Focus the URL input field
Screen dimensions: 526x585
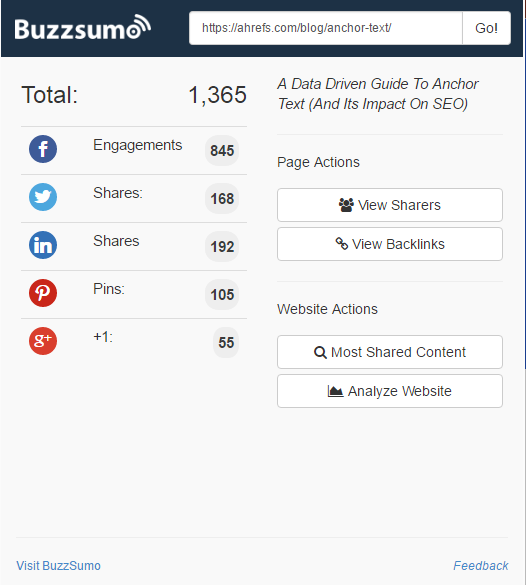(x=326, y=28)
